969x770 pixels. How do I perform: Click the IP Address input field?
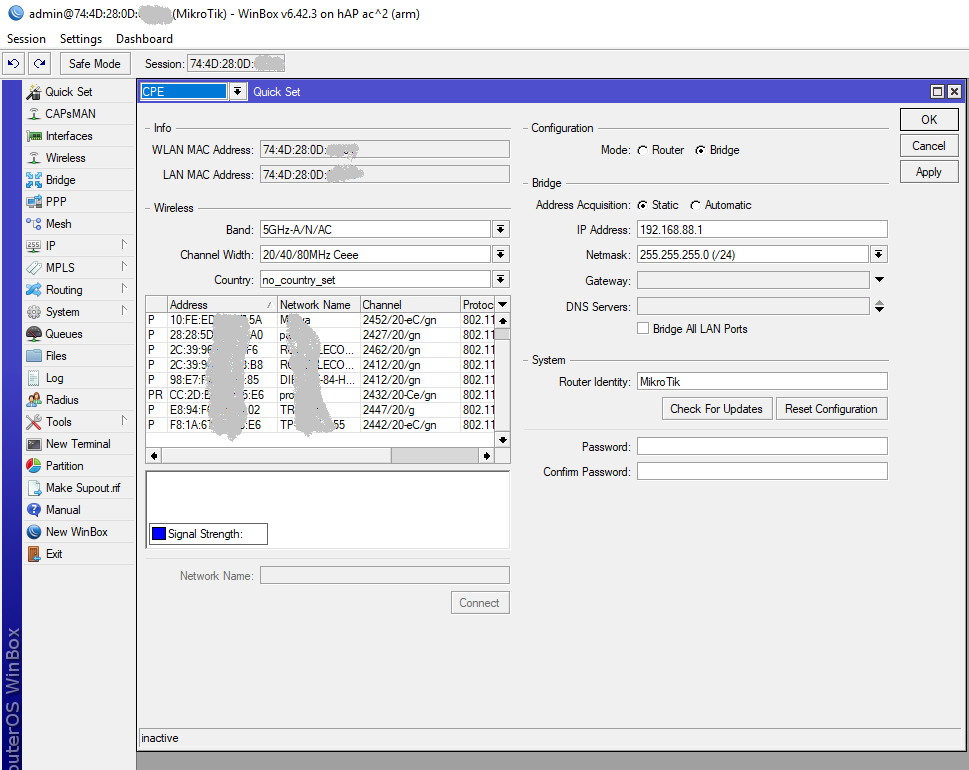pos(762,229)
